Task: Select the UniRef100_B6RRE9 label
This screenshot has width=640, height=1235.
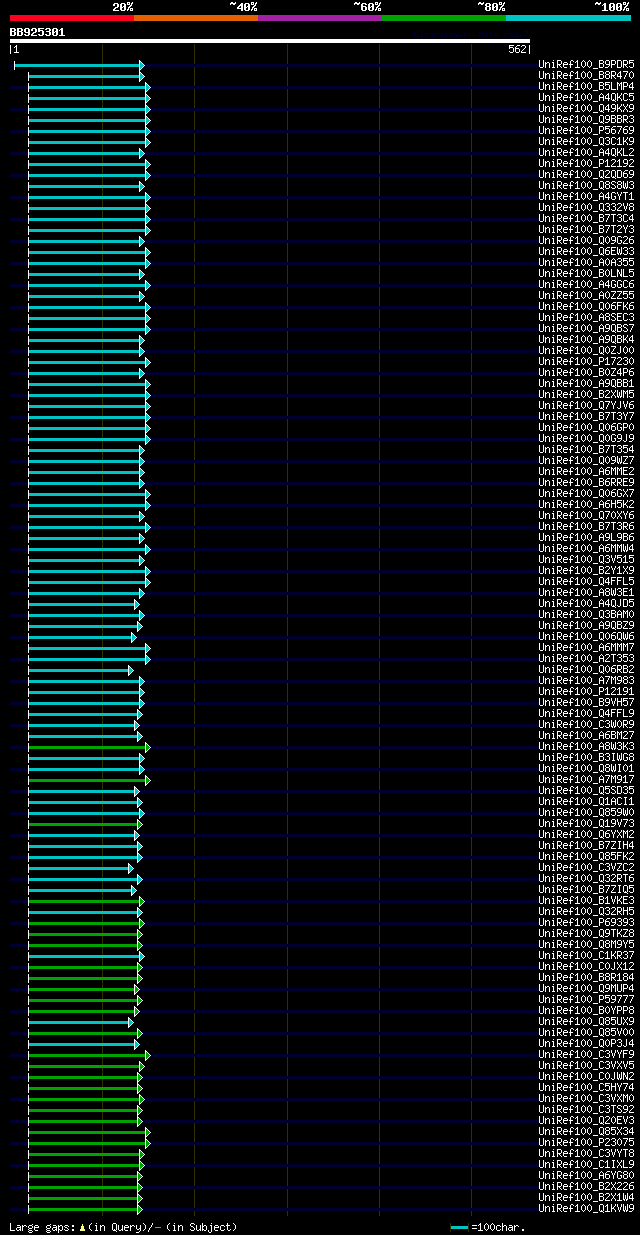Action: (x=586, y=482)
